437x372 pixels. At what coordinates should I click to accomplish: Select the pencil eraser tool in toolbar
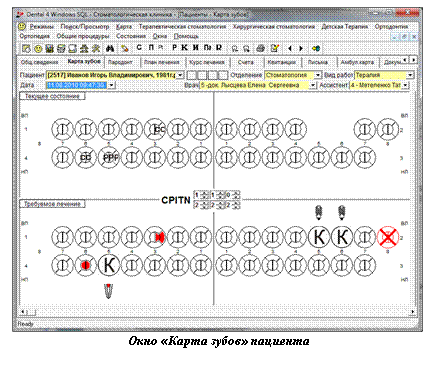tap(125, 49)
